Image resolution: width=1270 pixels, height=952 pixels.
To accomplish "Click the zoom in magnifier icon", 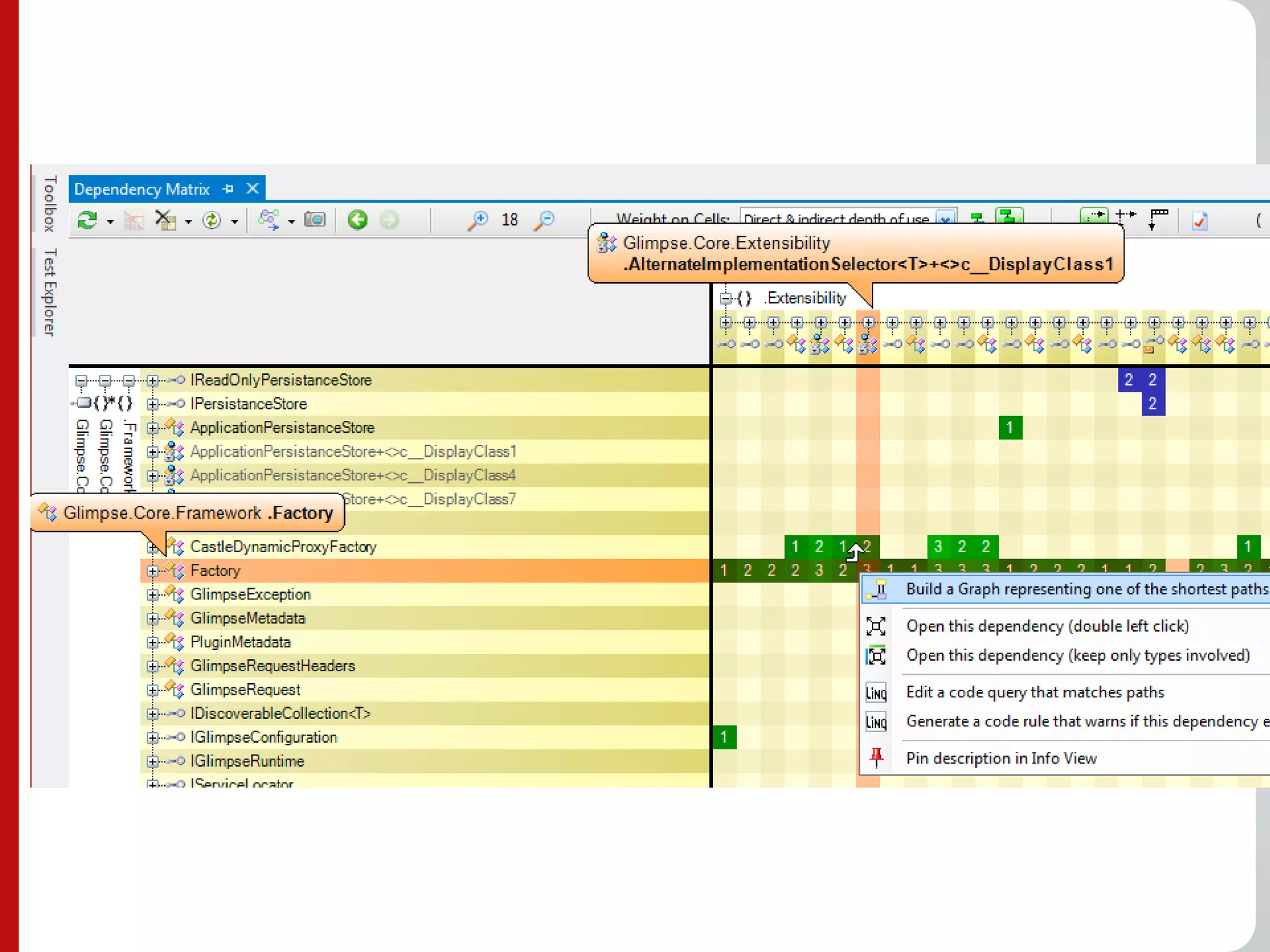I will pyautogui.click(x=477, y=220).
